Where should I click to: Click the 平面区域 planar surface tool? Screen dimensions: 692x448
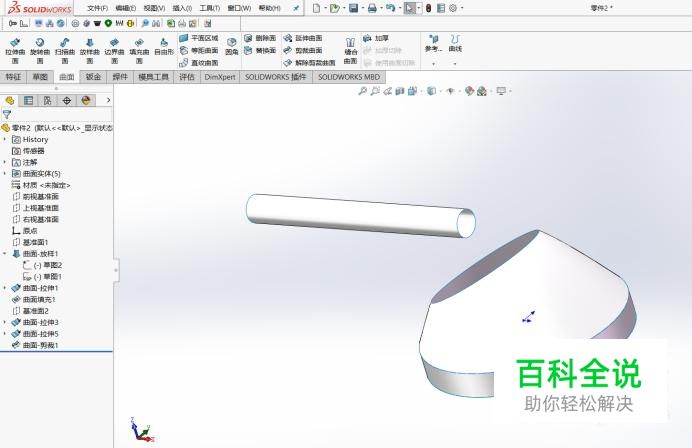199,38
